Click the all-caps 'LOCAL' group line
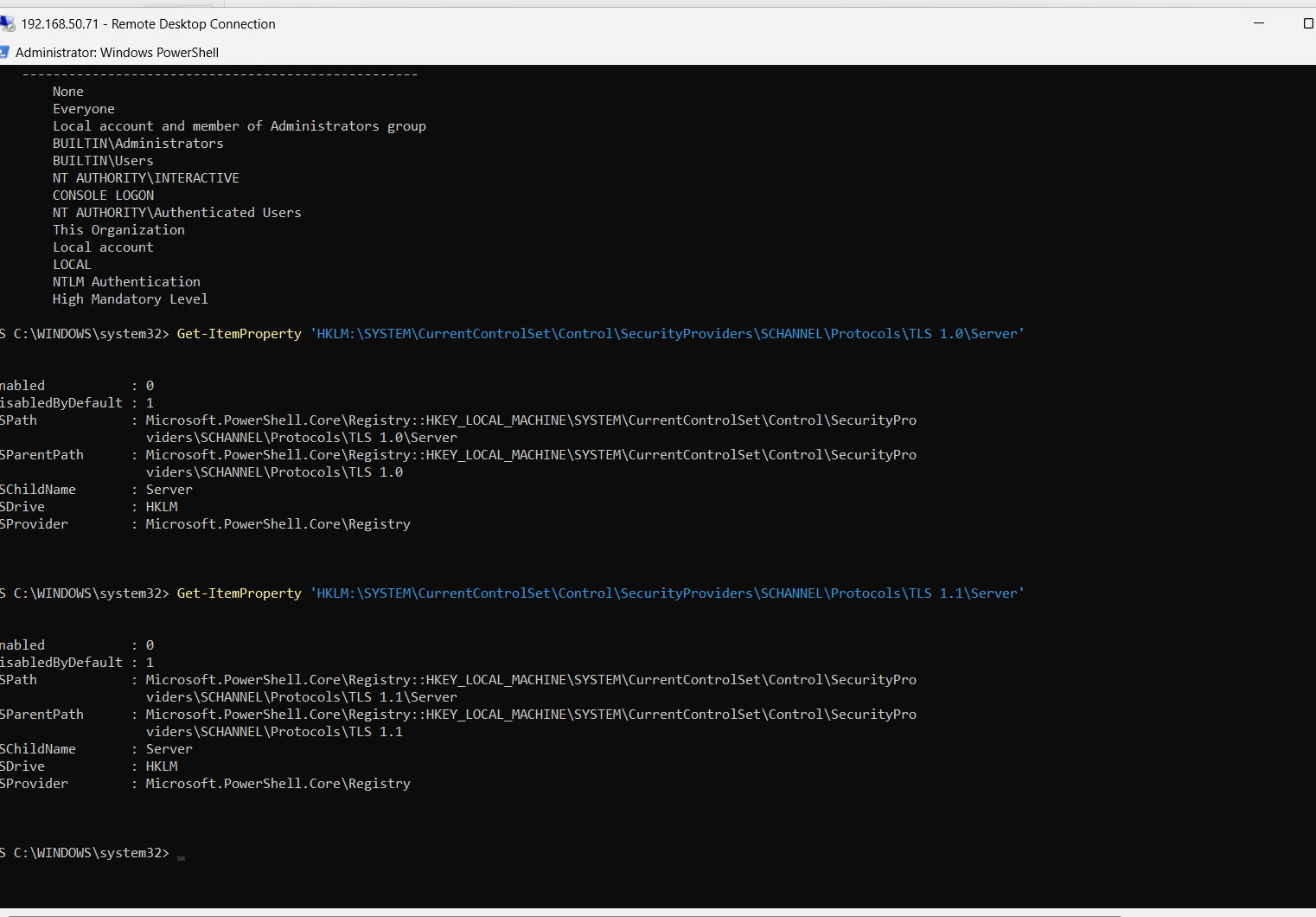The image size is (1316, 917). click(x=72, y=265)
